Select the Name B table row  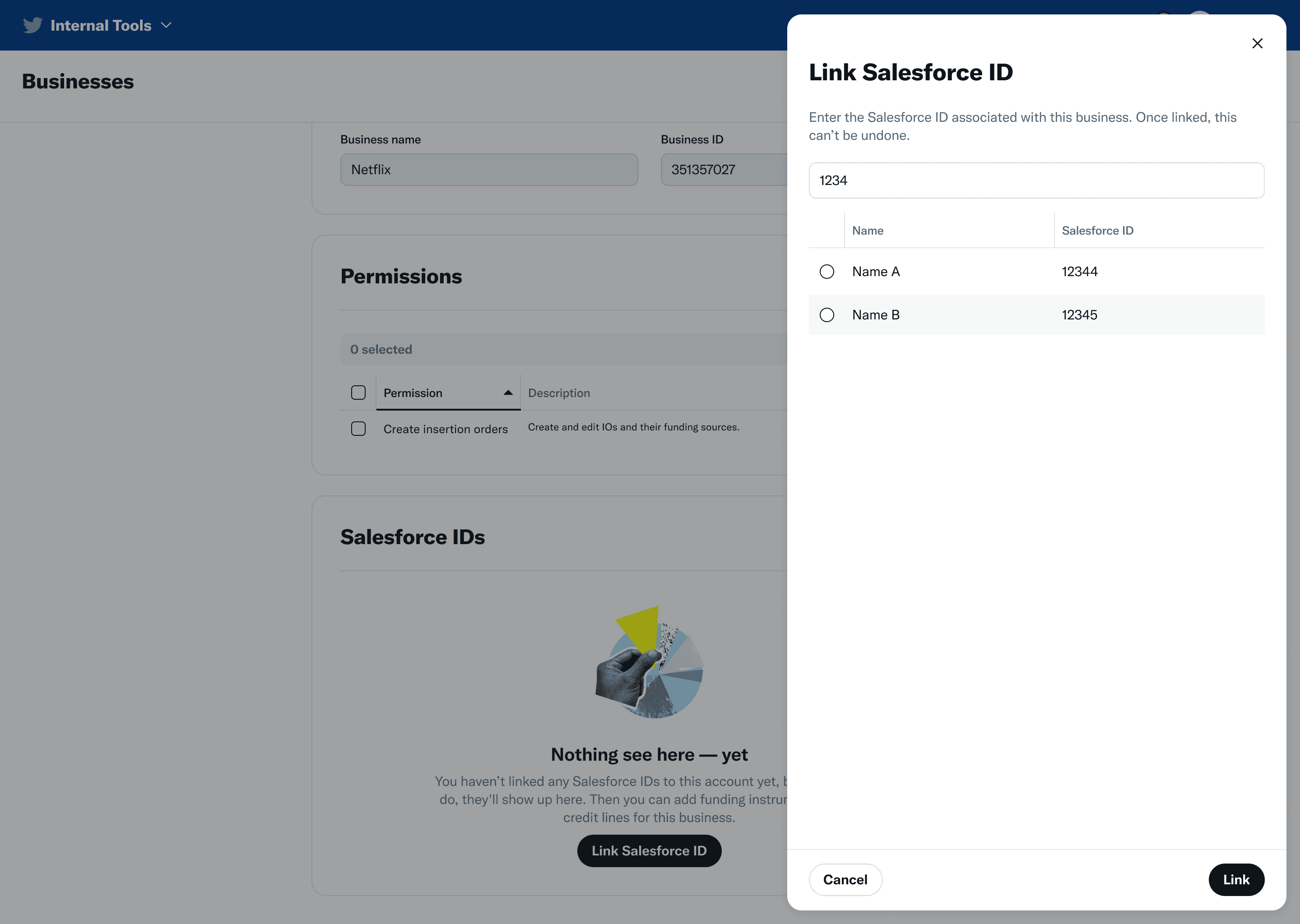coord(968,314)
